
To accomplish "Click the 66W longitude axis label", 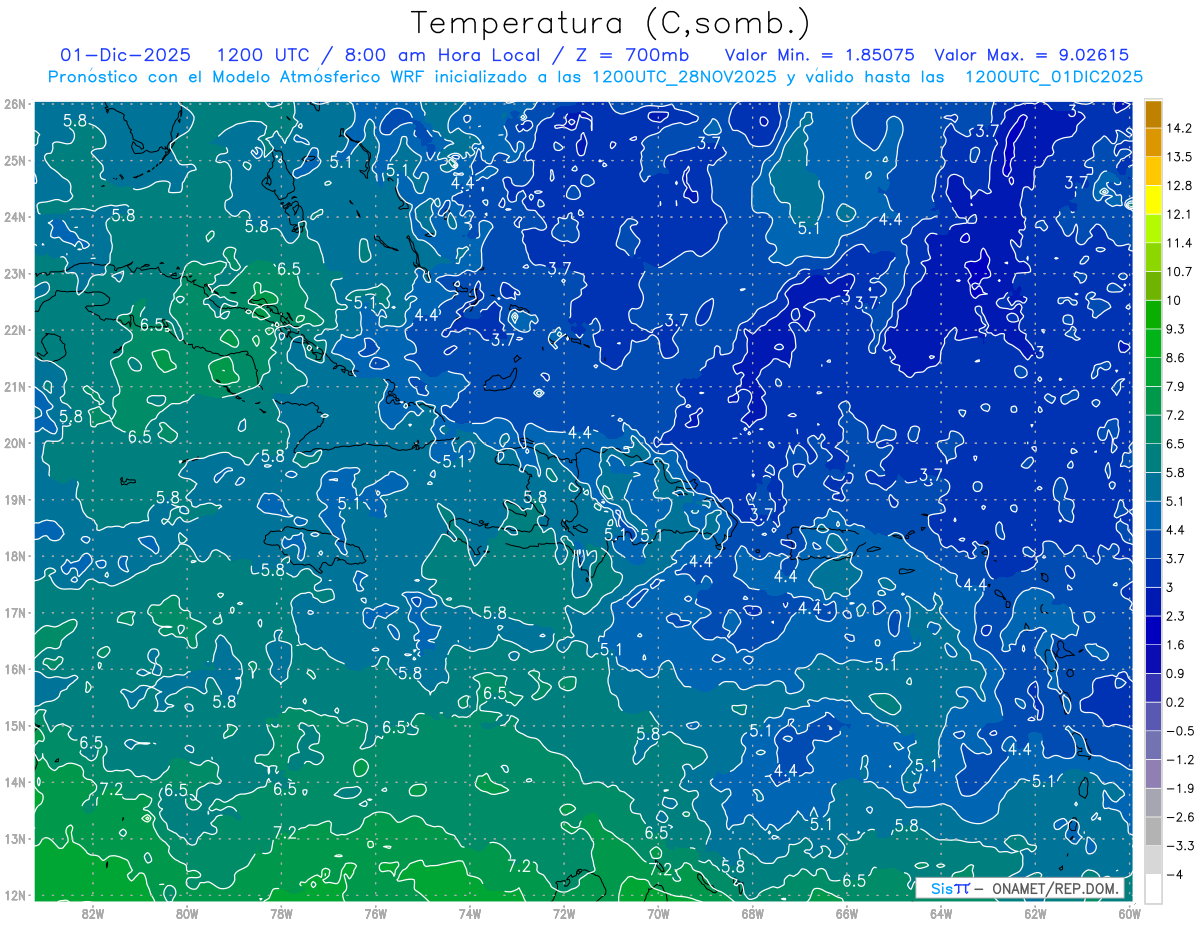I will point(846,913).
